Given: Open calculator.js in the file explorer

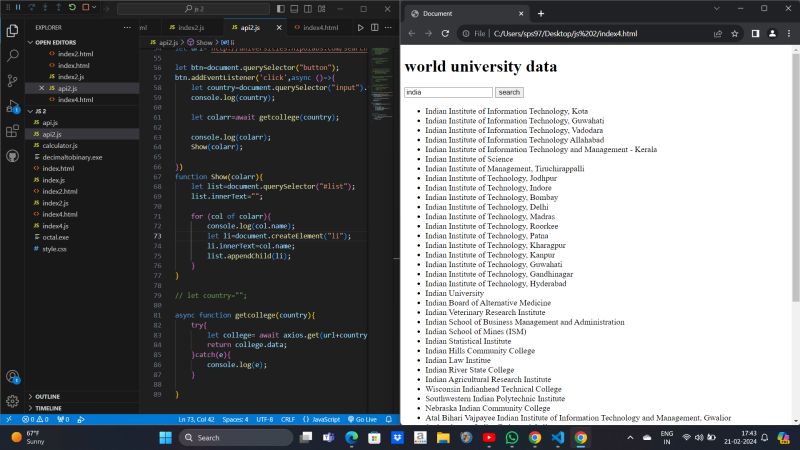Looking at the screenshot, I should [62, 145].
